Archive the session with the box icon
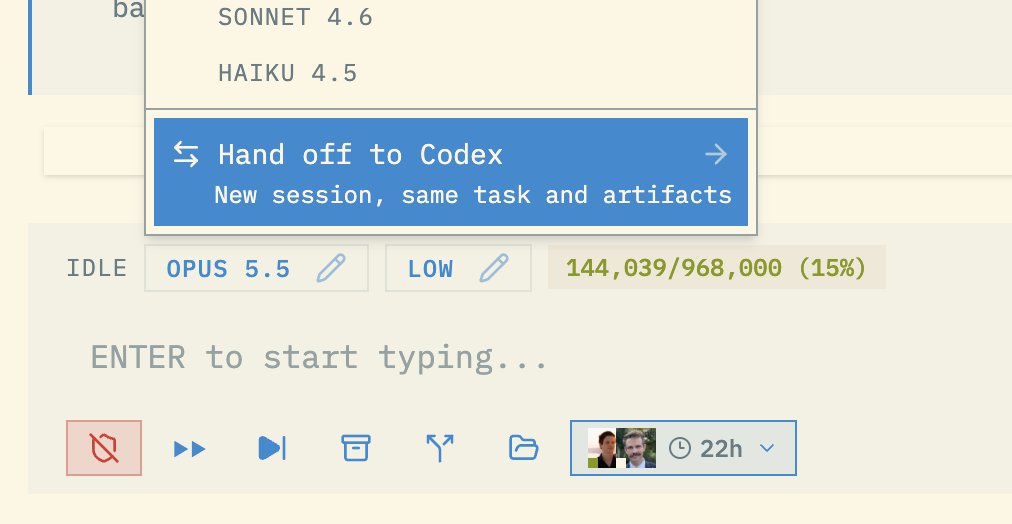The image size is (1012, 524). (x=356, y=448)
